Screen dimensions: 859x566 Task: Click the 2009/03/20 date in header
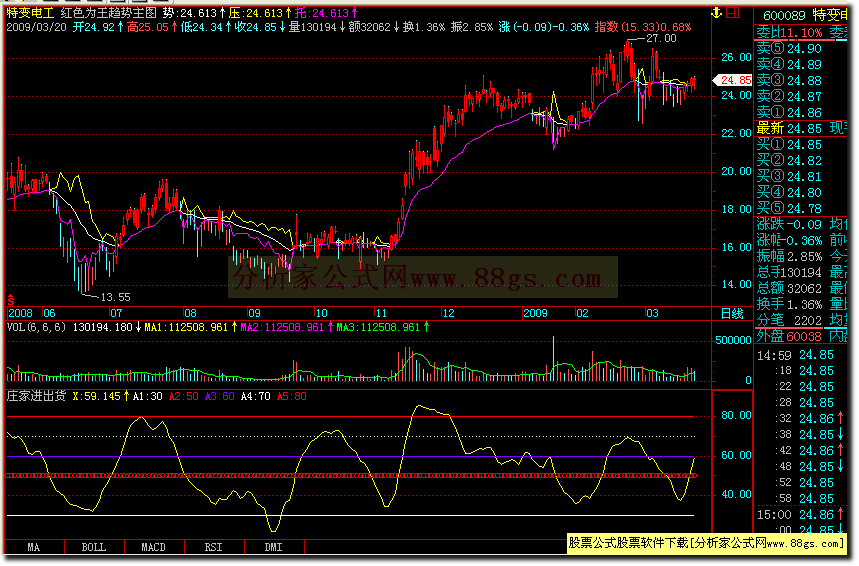(x=36, y=27)
